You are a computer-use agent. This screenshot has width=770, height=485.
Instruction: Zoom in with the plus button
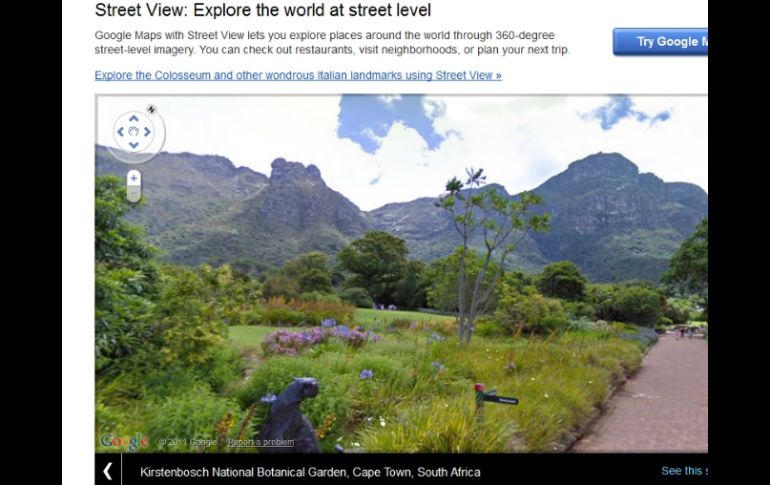tap(134, 178)
